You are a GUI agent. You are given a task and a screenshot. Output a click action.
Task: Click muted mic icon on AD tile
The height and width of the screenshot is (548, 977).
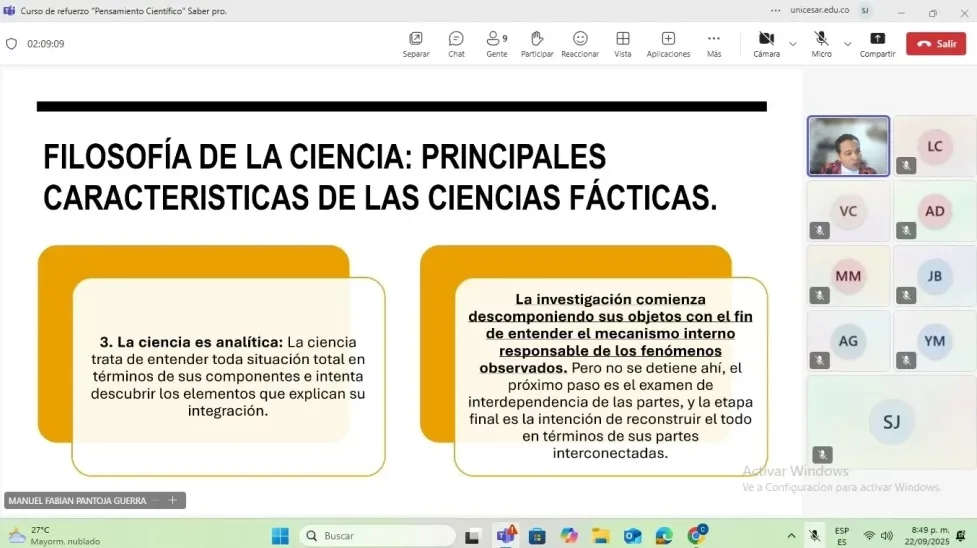[906, 230]
